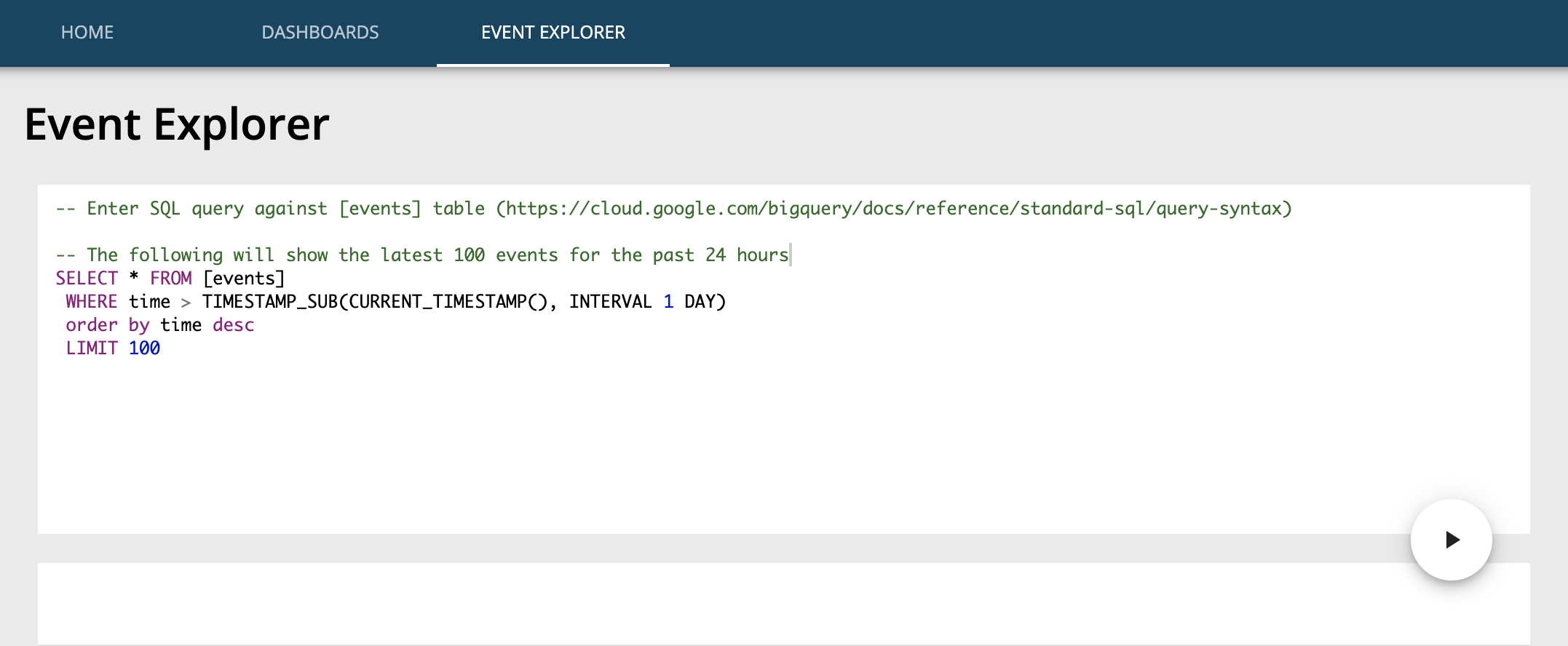Click the number 1 before DAY
Image resolution: width=1568 pixels, height=646 pixels.
click(x=668, y=302)
